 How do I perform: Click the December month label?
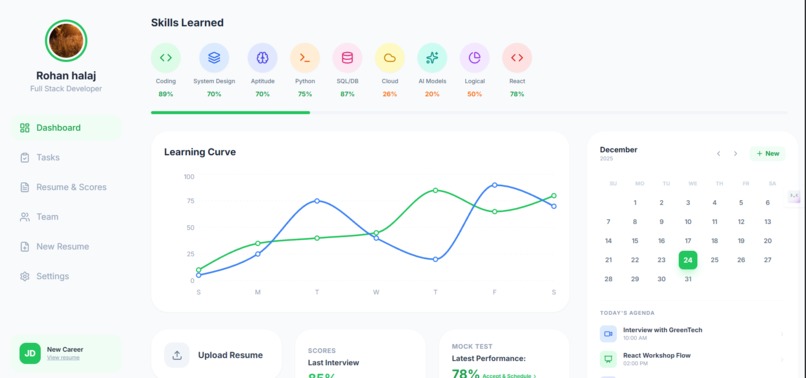pyautogui.click(x=618, y=150)
